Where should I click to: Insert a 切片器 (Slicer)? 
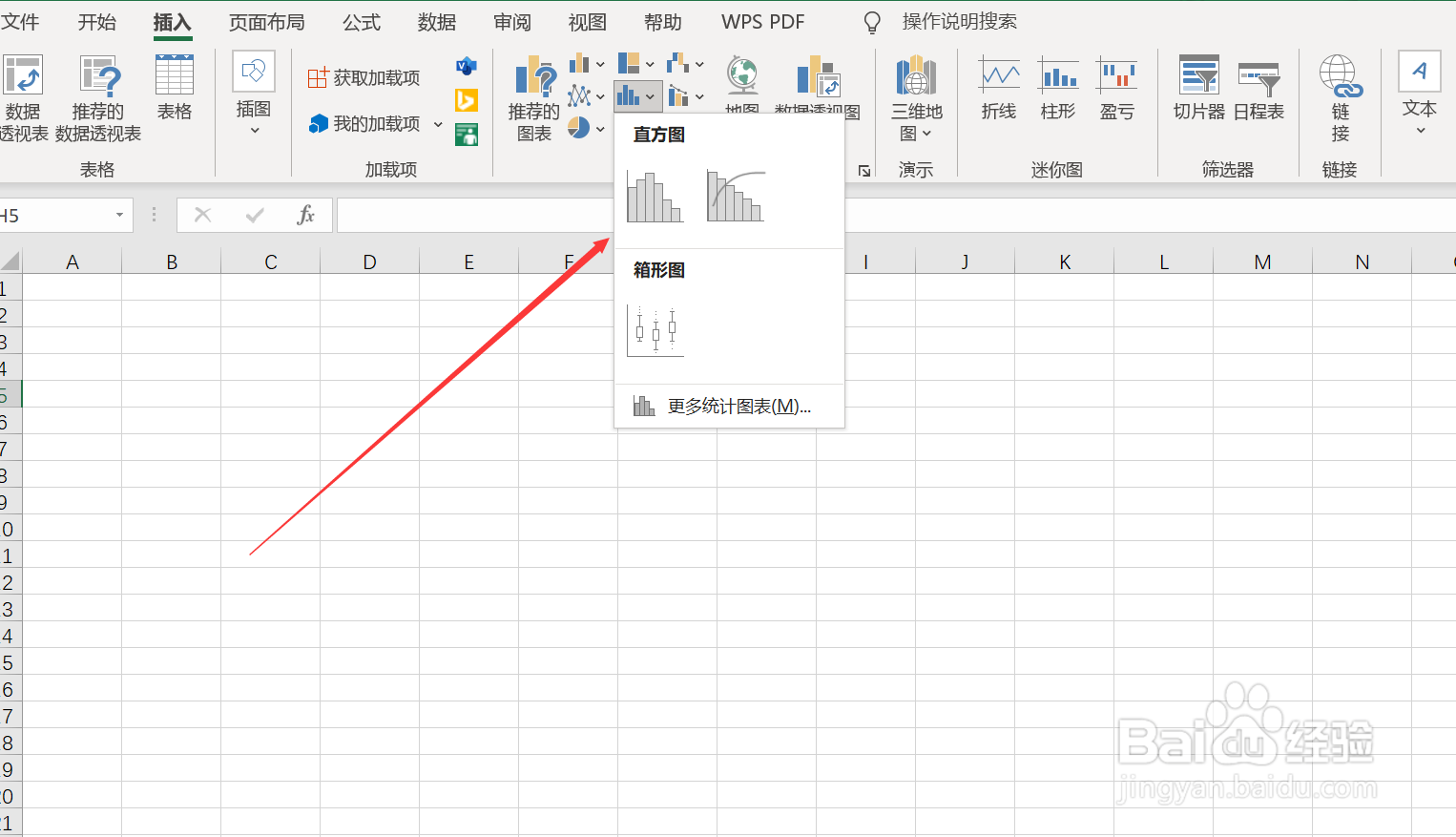(1199, 88)
